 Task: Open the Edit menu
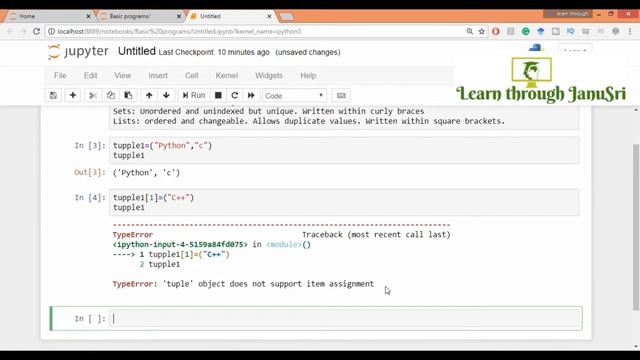[x=90, y=76]
